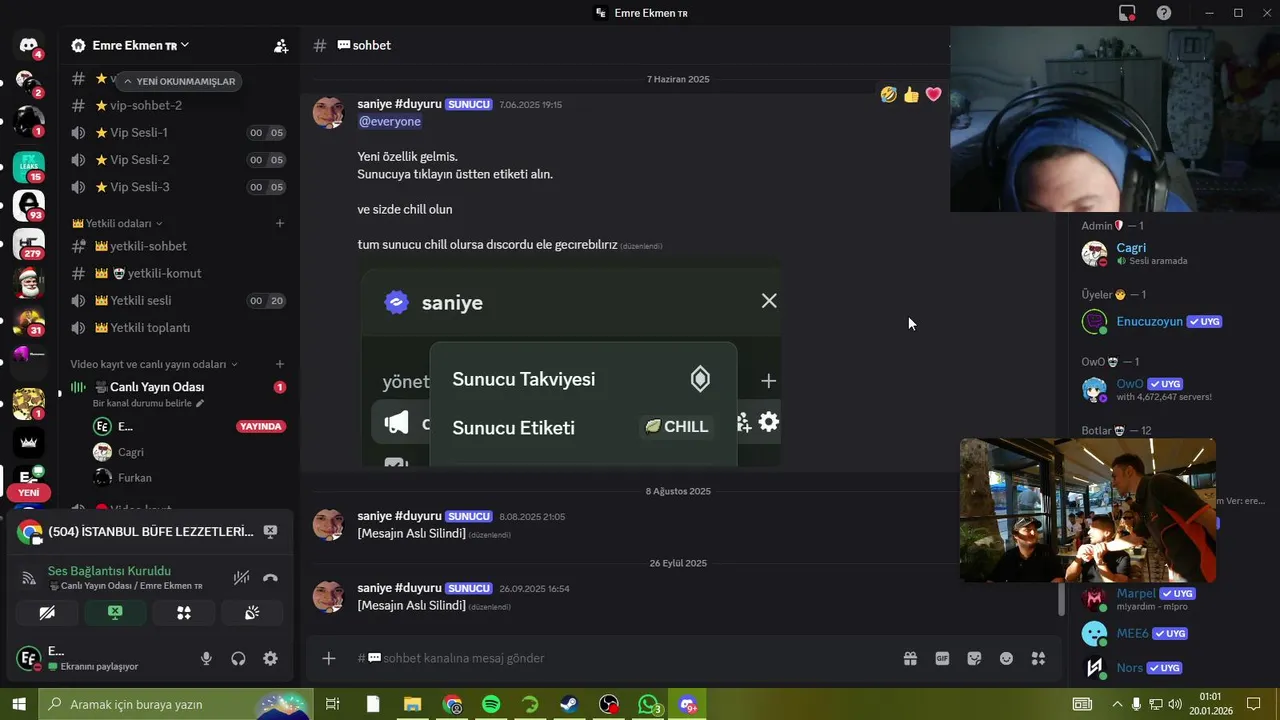Open the gift Nitro icon
Screen dimensions: 1280x720
pos(910,658)
